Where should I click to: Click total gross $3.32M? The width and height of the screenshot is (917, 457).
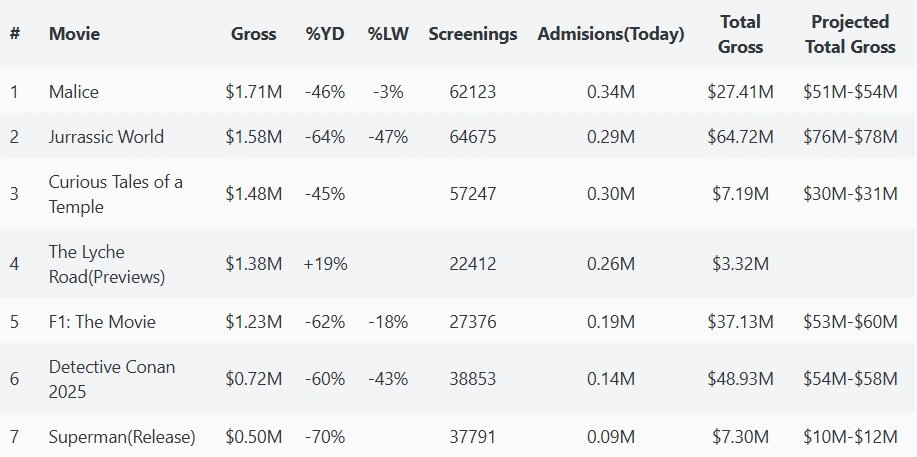pos(740,264)
